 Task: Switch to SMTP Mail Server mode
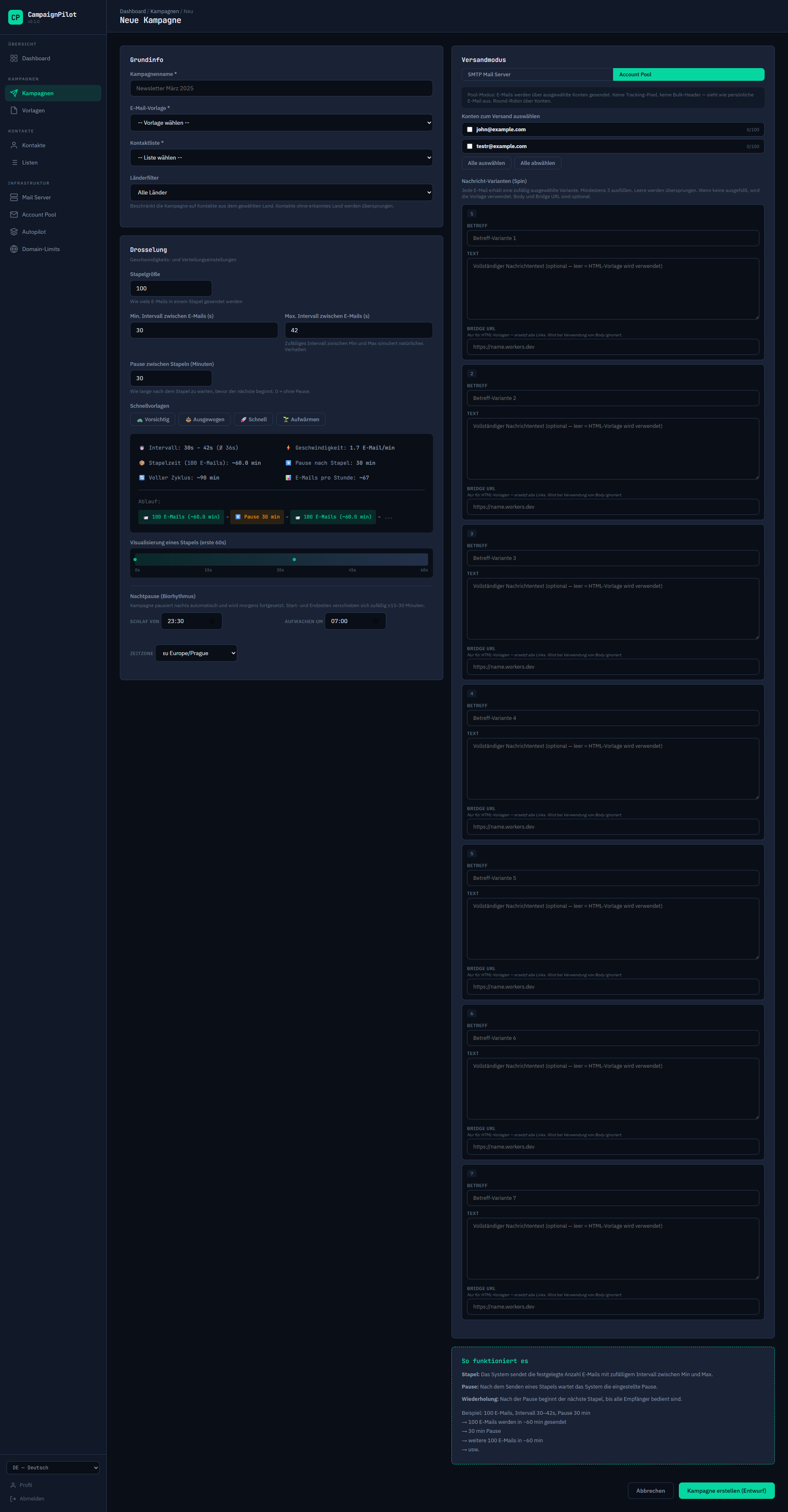[x=537, y=75]
